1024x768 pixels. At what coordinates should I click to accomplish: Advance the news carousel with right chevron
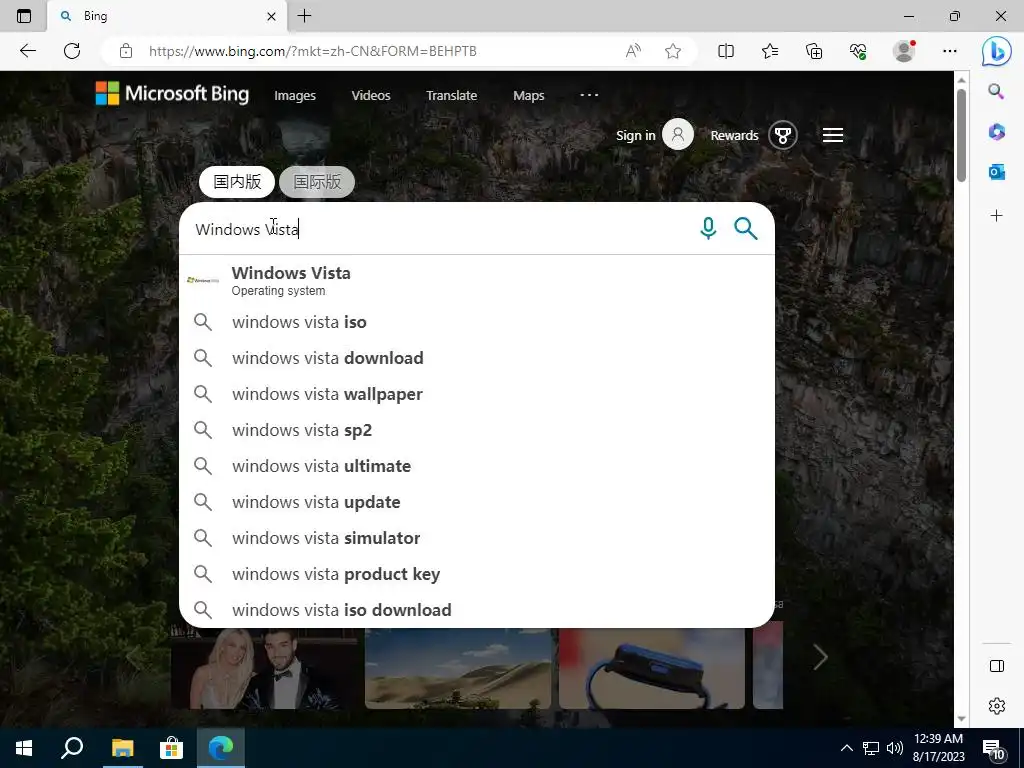[x=820, y=657]
